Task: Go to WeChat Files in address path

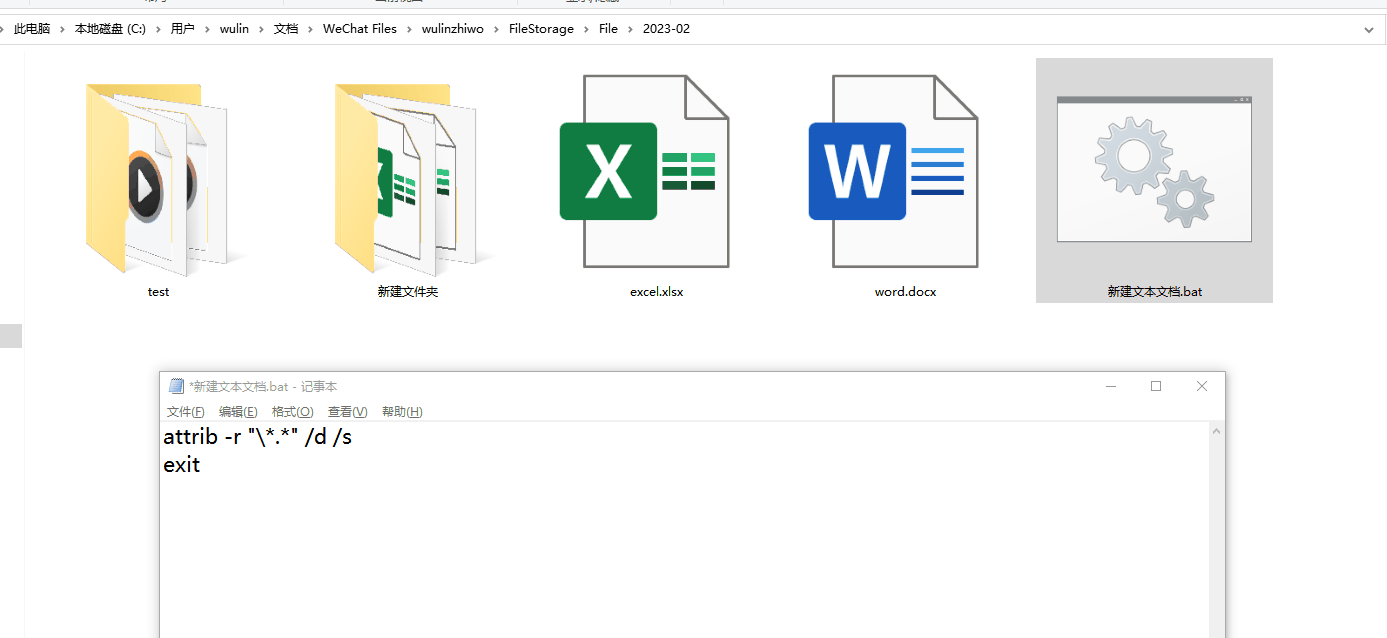Action: (x=360, y=29)
